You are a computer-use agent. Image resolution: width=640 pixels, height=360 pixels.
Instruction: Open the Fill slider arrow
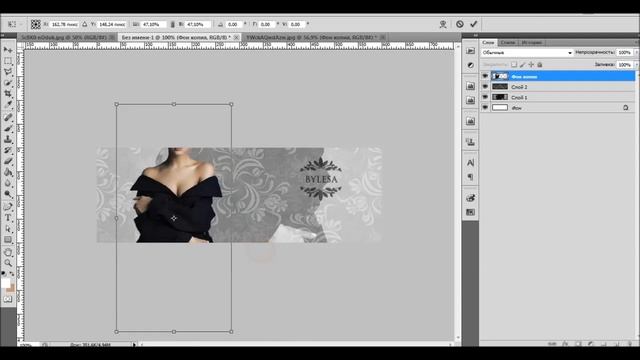(636, 64)
